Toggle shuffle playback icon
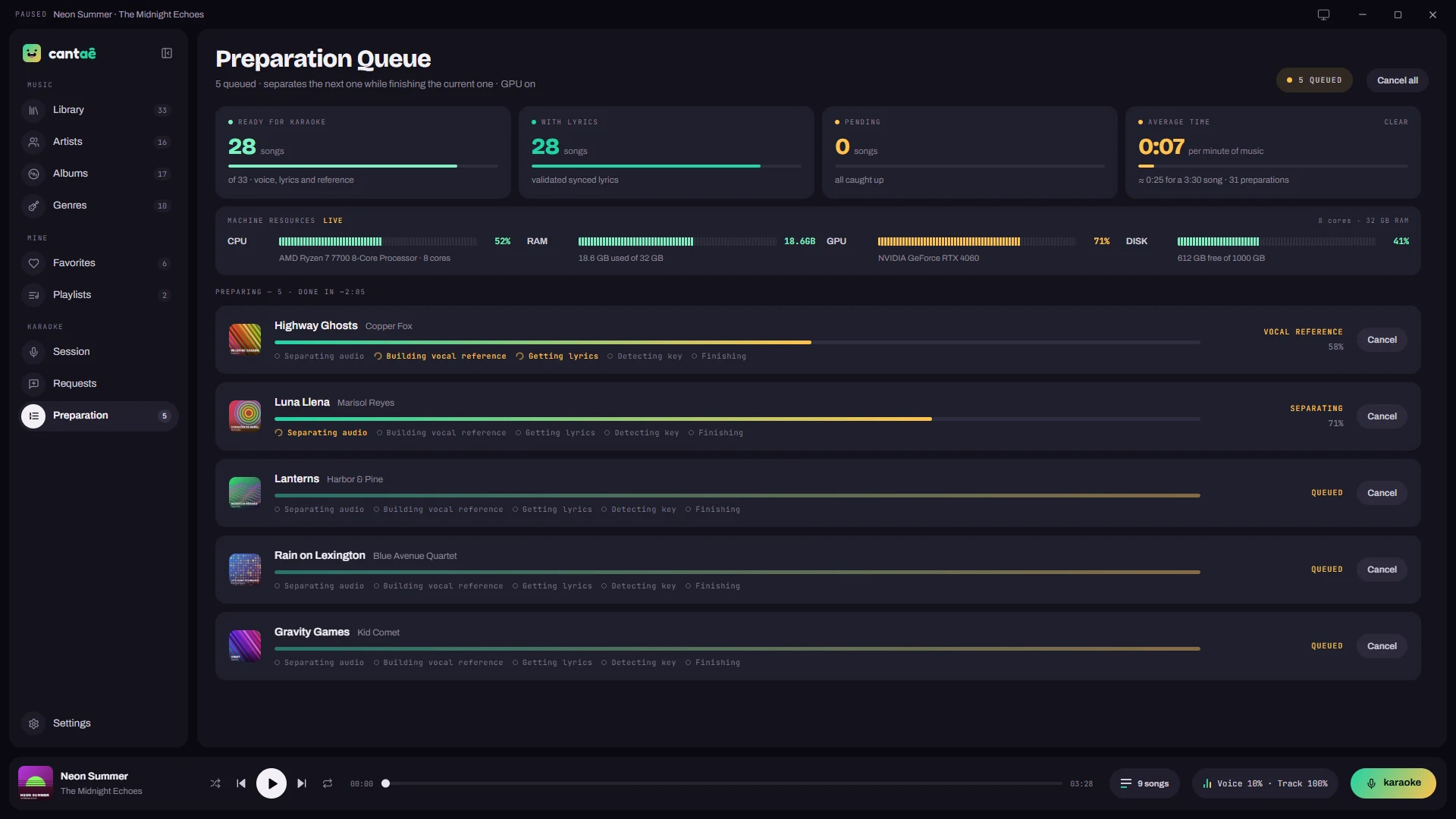The height and width of the screenshot is (819, 1456). (x=215, y=783)
